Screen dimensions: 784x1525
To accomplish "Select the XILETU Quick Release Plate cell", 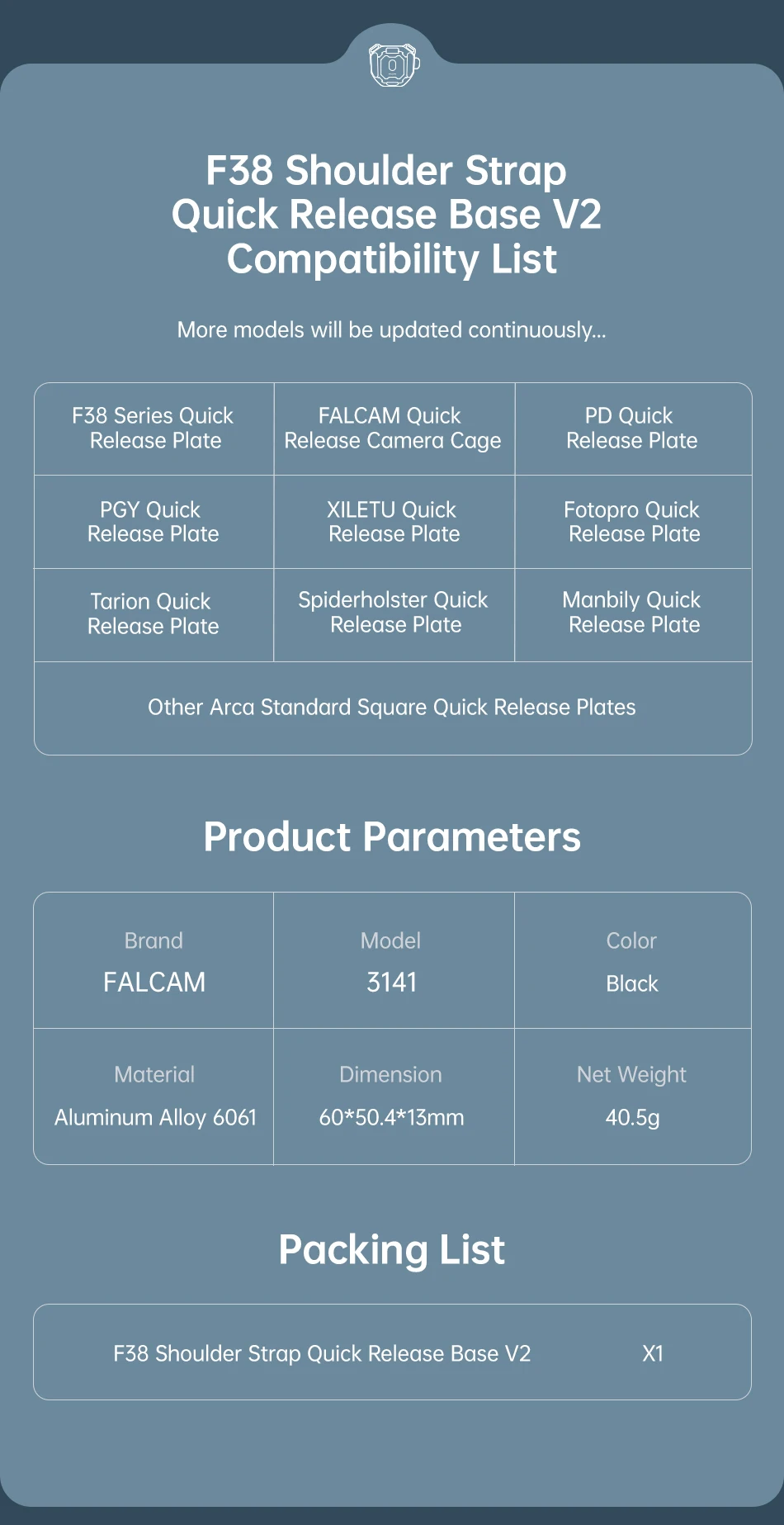I will point(394,522).
